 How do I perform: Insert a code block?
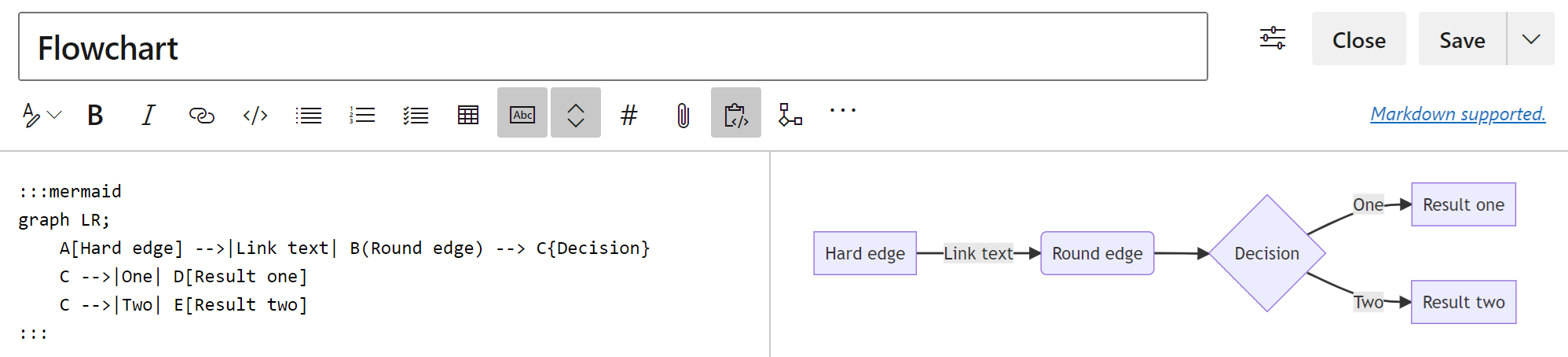tap(255, 116)
